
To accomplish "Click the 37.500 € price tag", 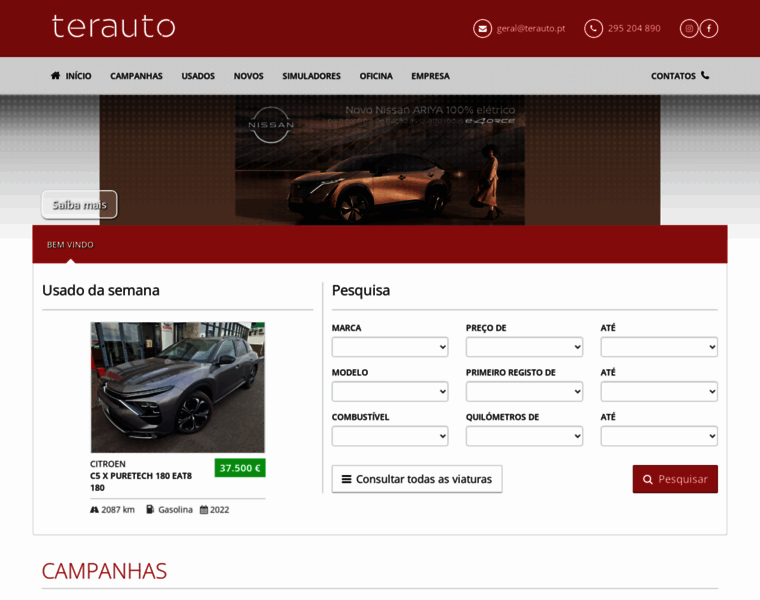I will tap(240, 468).
